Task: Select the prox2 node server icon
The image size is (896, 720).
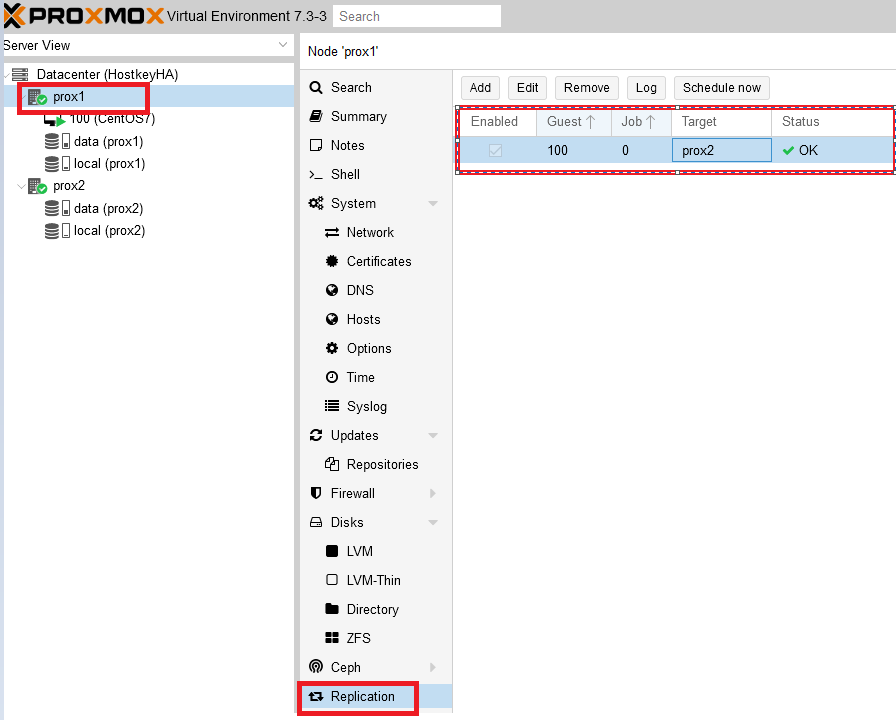Action: (x=37, y=186)
